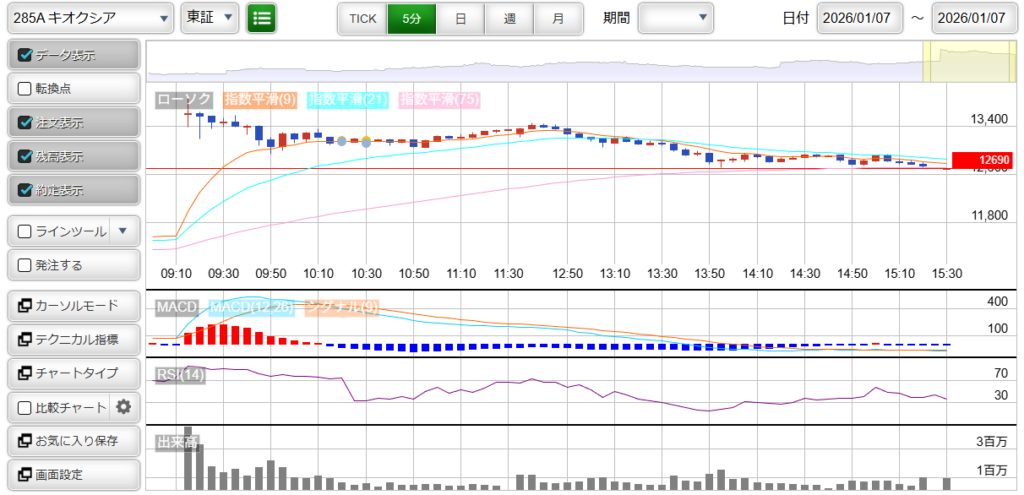This screenshot has width=1024, height=495.
Task: Click the 指数平滑(9) legend label
Action: tap(260, 99)
